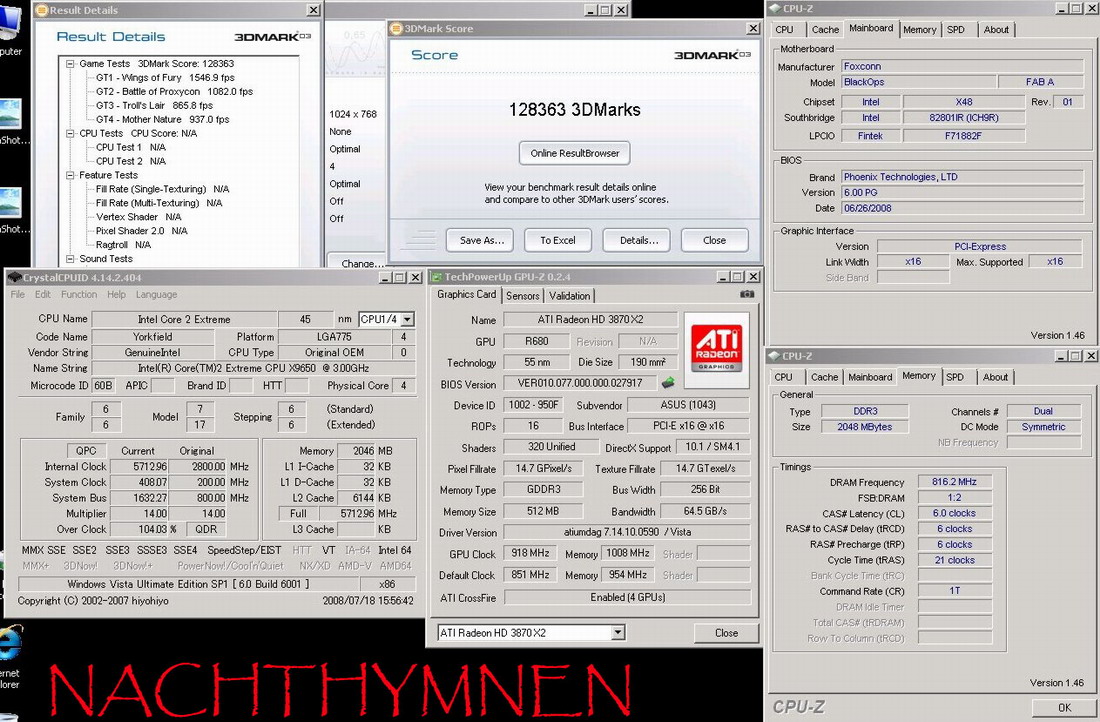
Task: Collapse the Sound Tests tree node
Action: 70,258
